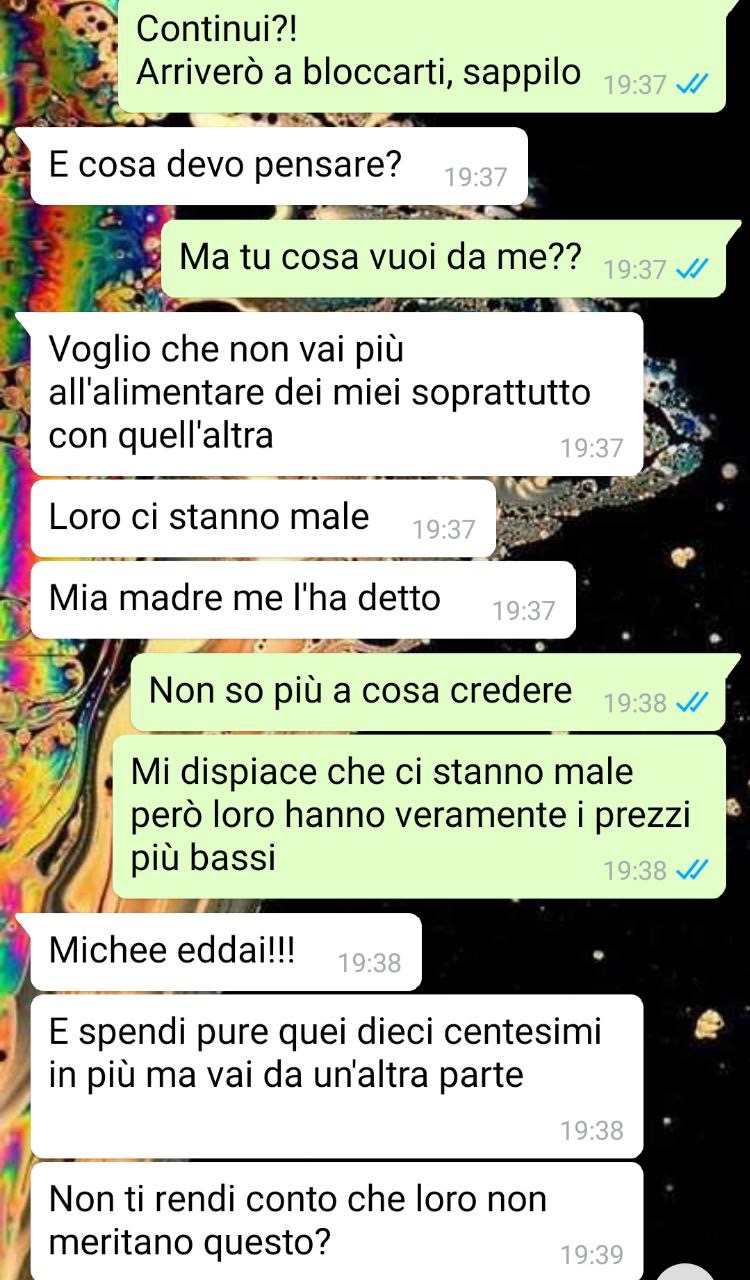This screenshot has height=1280, width=750.
Task: Tap read receipt ticks on 'Ma tu cosa vuoi da me??'
Action: click(693, 269)
